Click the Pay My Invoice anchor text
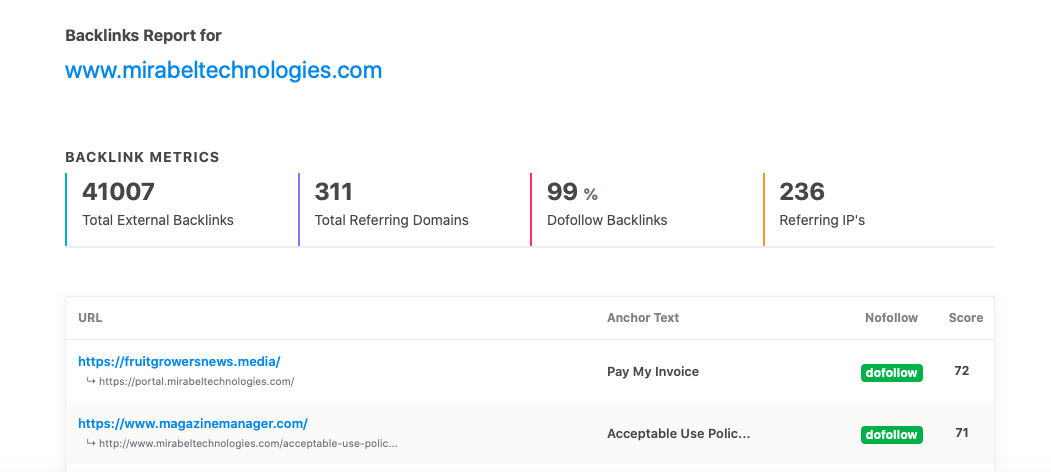Viewport: 1051px width, 472px height. (653, 372)
